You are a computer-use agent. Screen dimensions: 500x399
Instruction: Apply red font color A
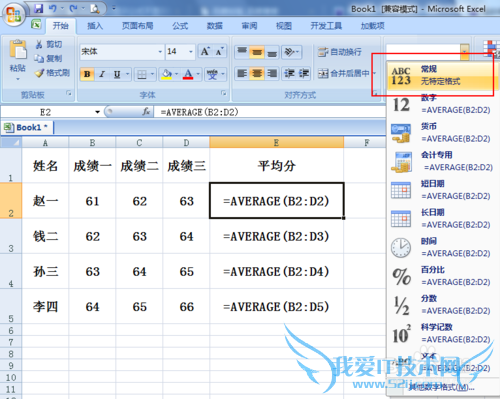pos(188,74)
